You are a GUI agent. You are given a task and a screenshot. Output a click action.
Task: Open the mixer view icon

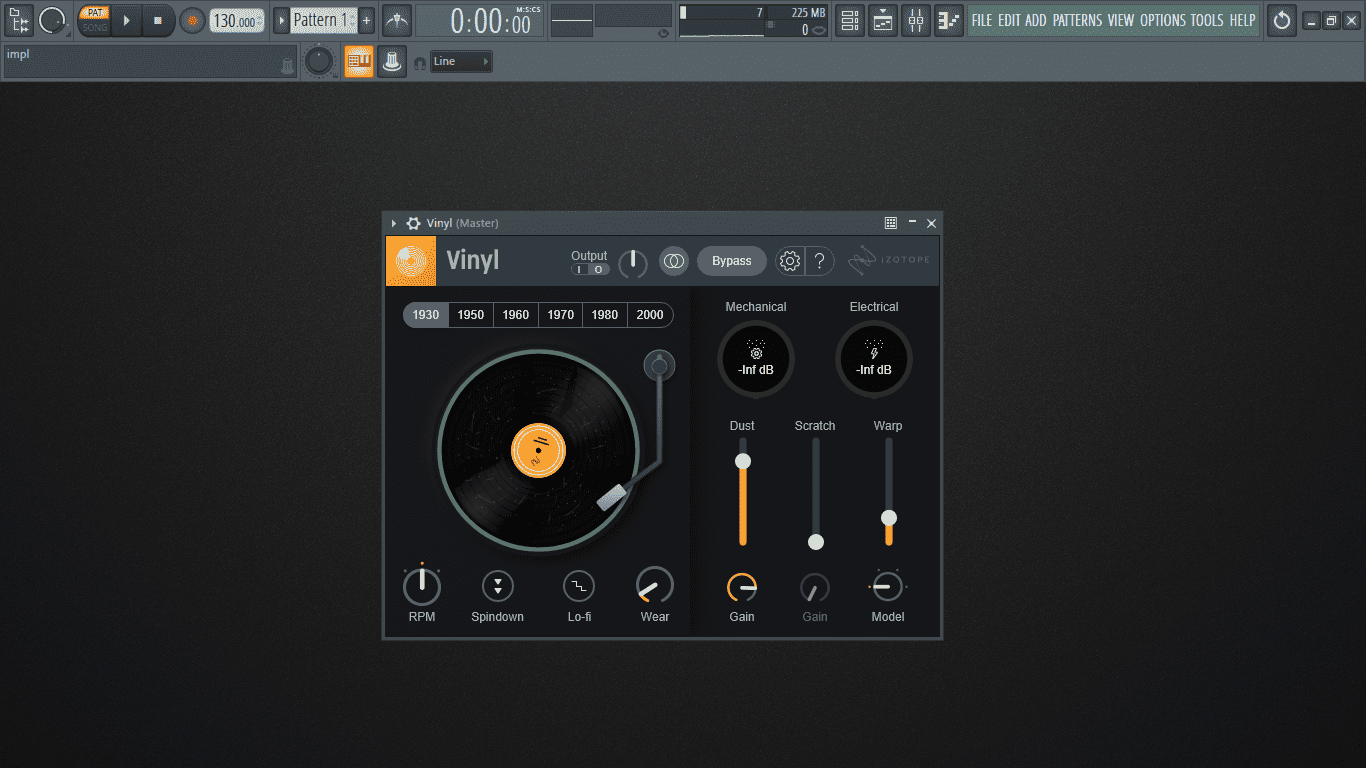(x=916, y=20)
